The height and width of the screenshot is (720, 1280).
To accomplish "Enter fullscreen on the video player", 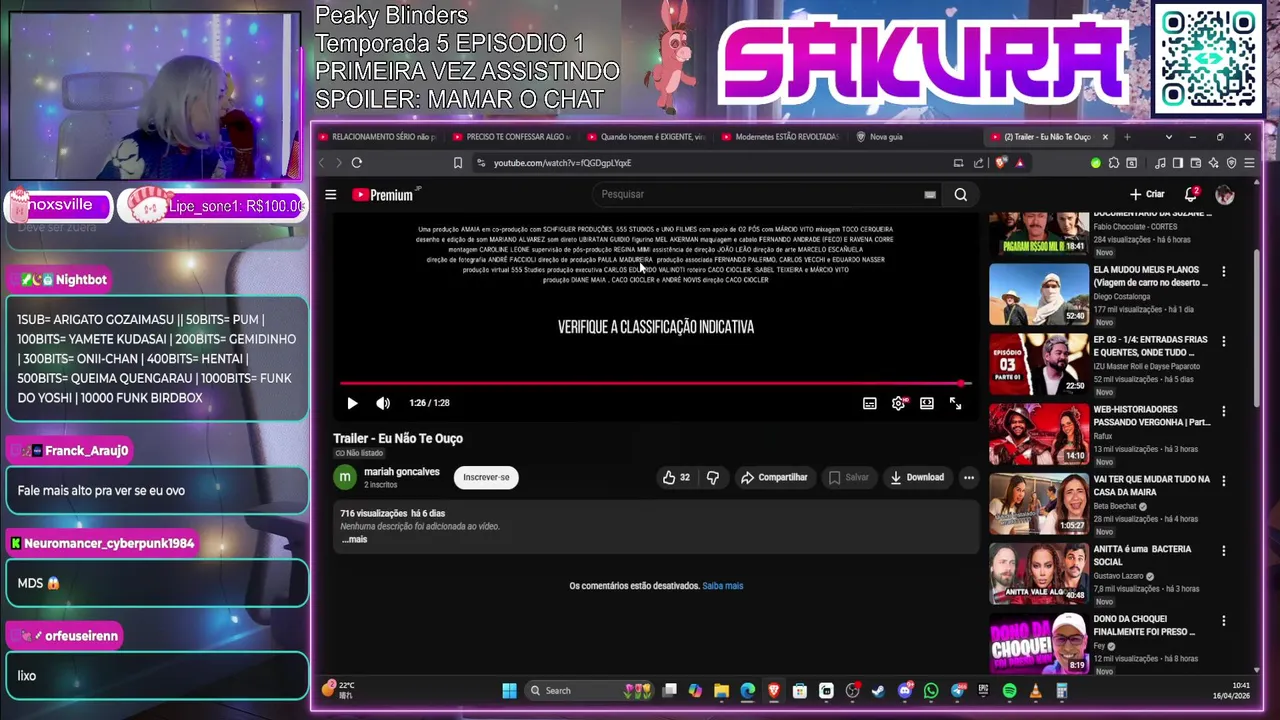I will (x=956, y=403).
